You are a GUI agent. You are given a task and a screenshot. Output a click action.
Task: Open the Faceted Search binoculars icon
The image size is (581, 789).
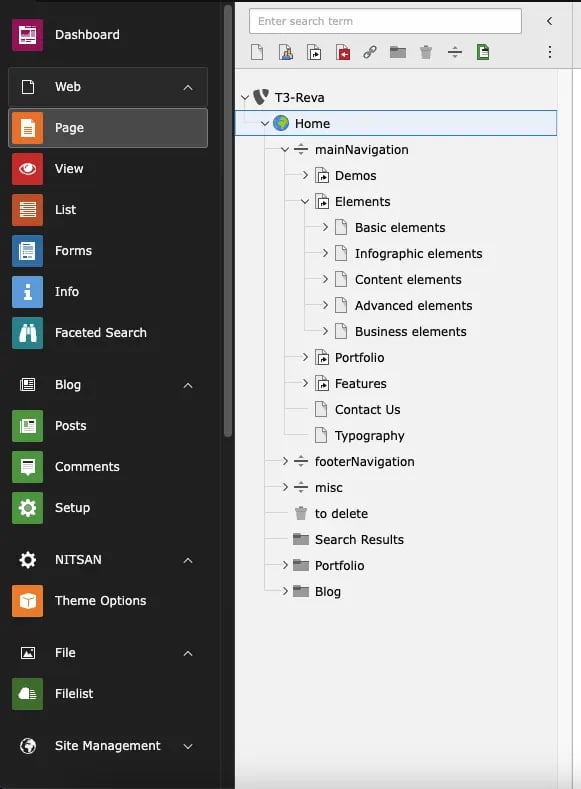click(x=28, y=333)
